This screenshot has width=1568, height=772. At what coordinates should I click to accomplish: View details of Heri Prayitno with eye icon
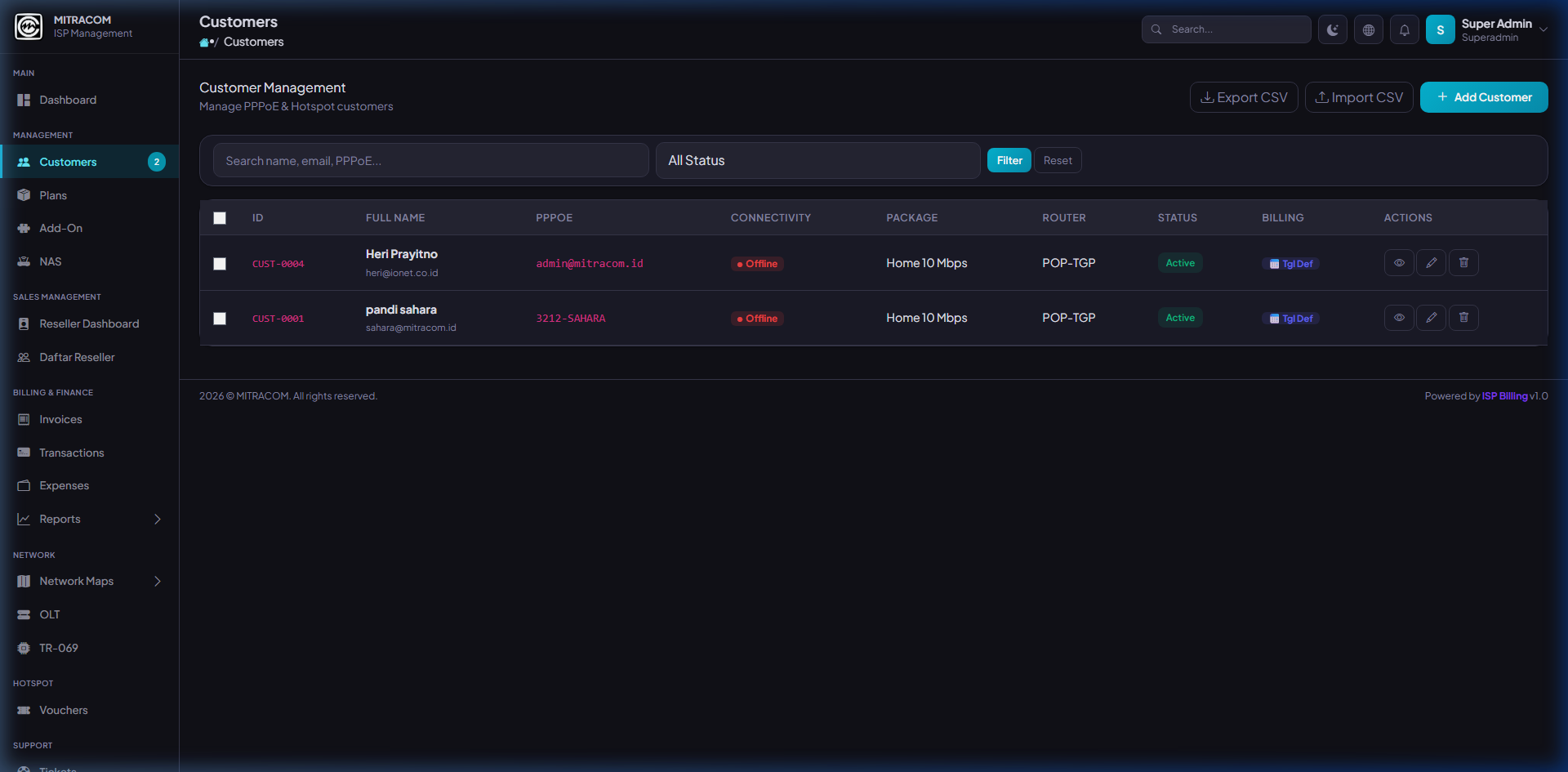tap(1398, 263)
